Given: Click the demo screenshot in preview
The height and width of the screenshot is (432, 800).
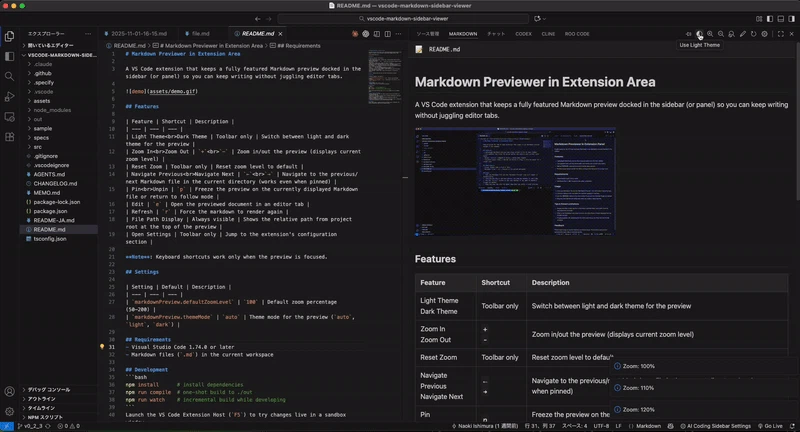Looking at the screenshot, I should pos(515,182).
